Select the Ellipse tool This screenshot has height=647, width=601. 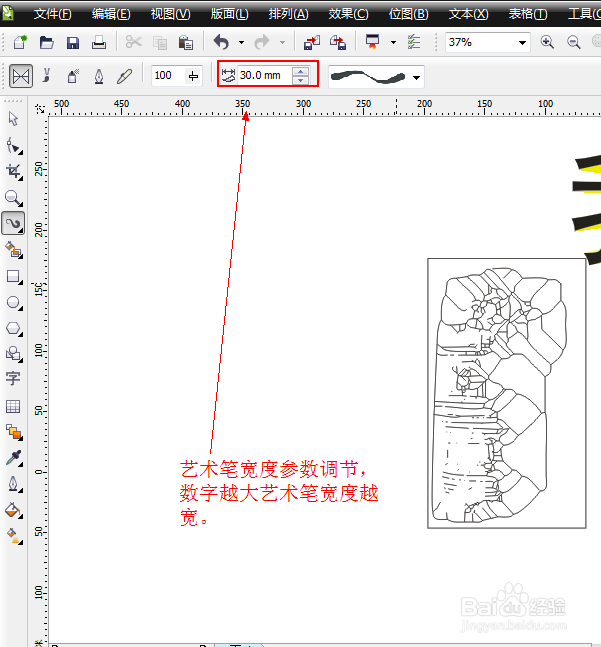[14, 303]
